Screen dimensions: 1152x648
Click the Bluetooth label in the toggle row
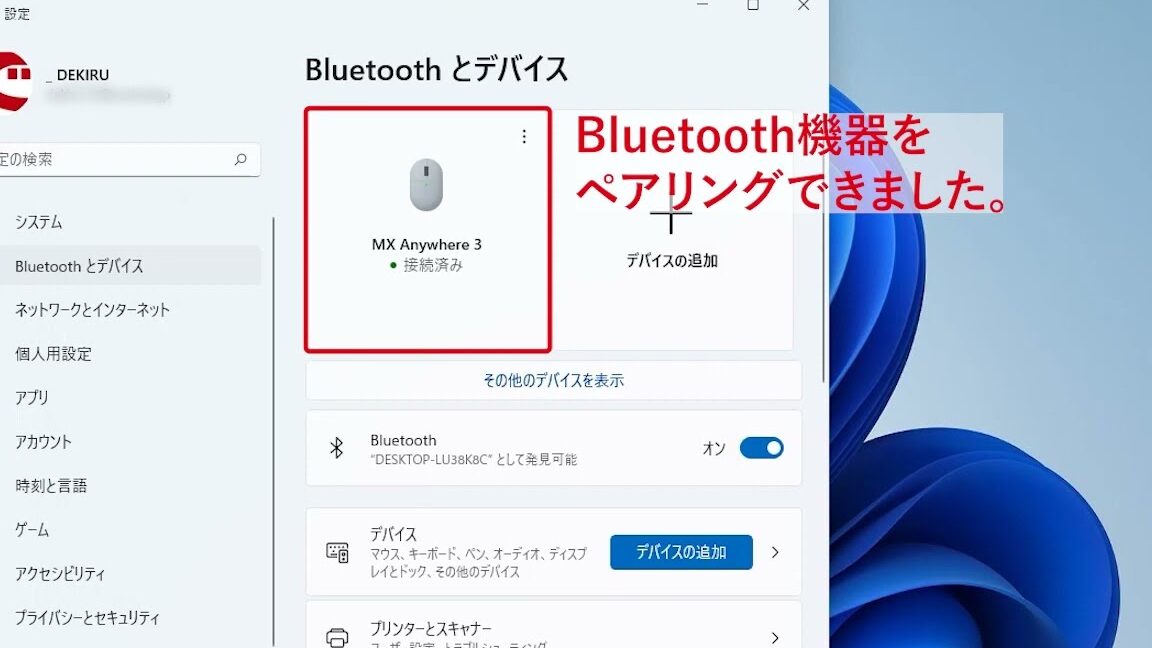tap(403, 440)
